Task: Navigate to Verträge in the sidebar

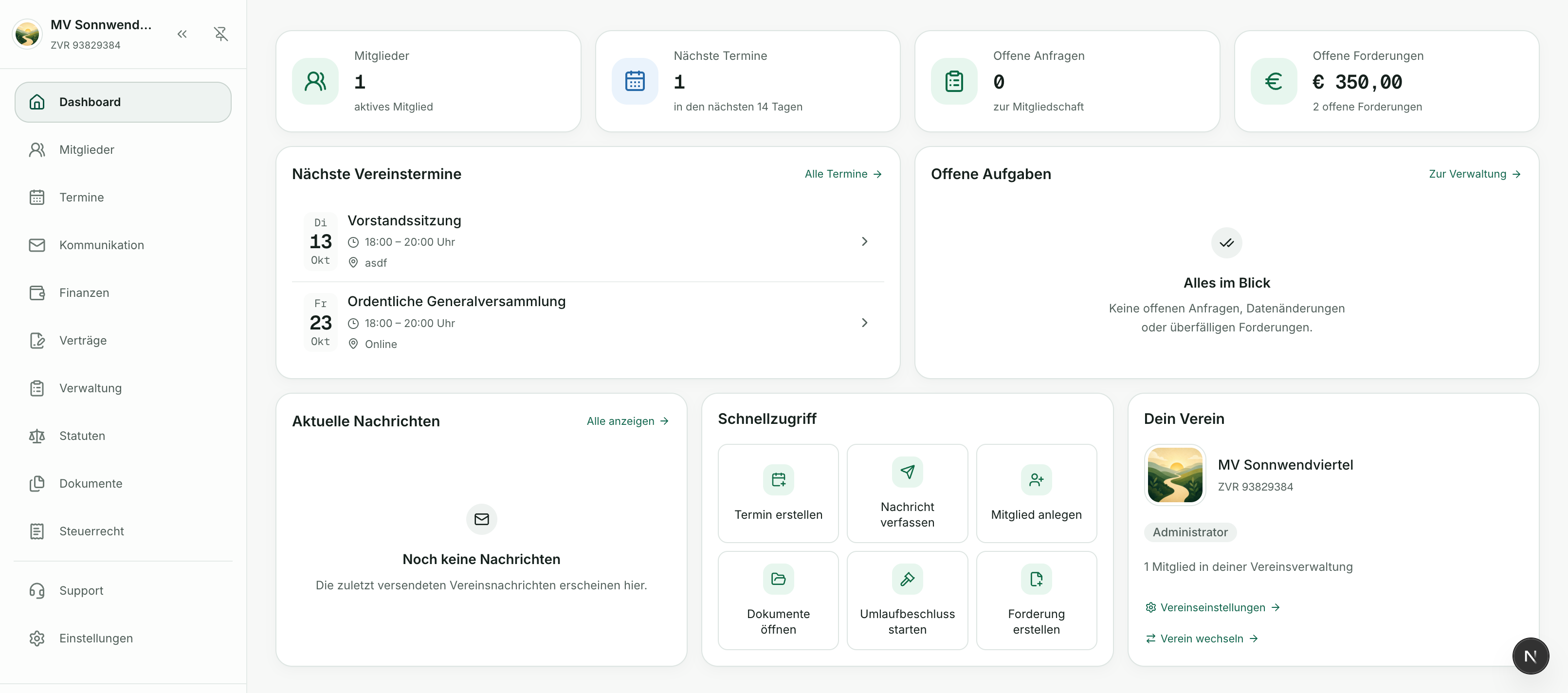Action: pos(123,340)
